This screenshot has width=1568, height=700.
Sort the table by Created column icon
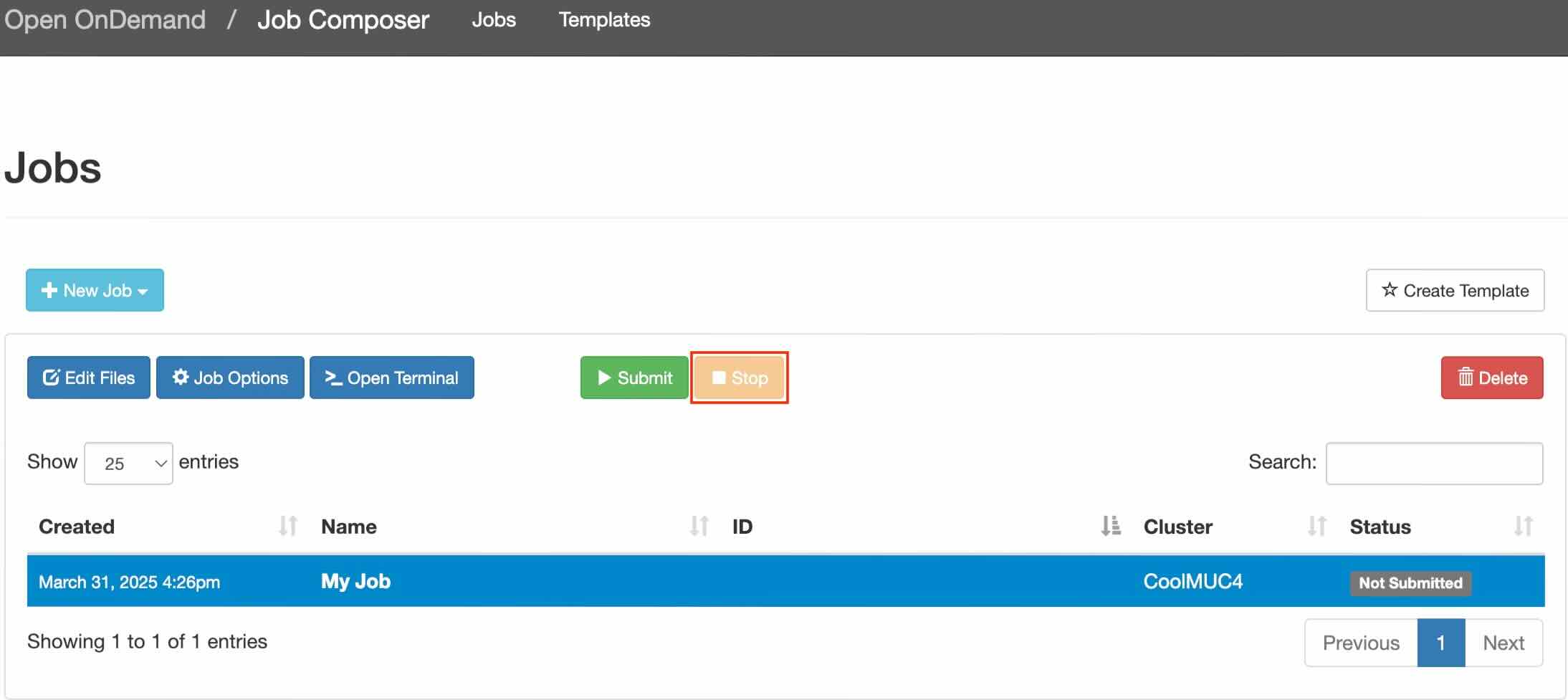(x=287, y=527)
